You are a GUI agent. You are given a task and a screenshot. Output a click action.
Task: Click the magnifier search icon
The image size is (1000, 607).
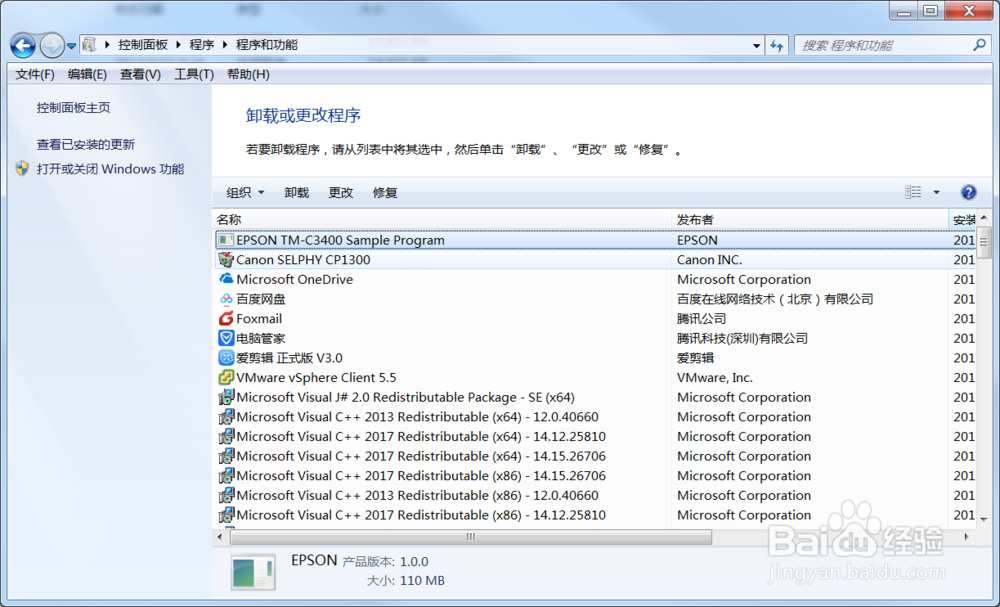[x=980, y=45]
